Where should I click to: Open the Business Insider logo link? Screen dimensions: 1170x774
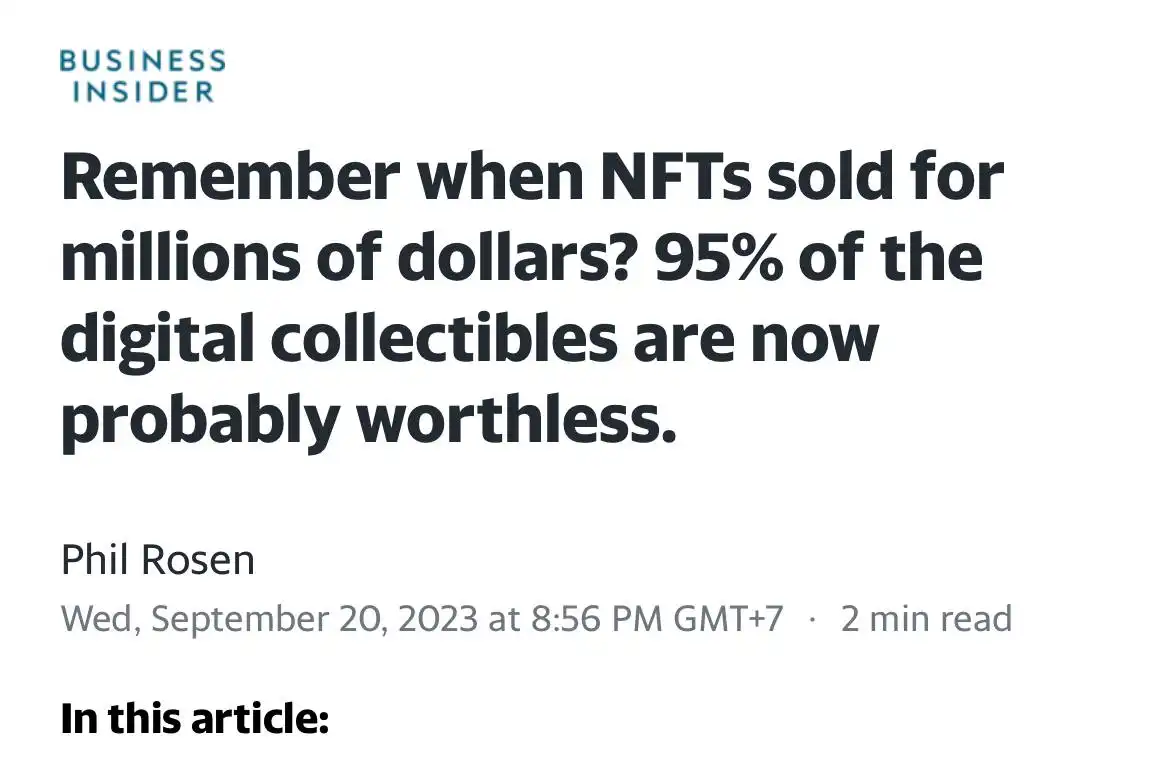pos(143,76)
